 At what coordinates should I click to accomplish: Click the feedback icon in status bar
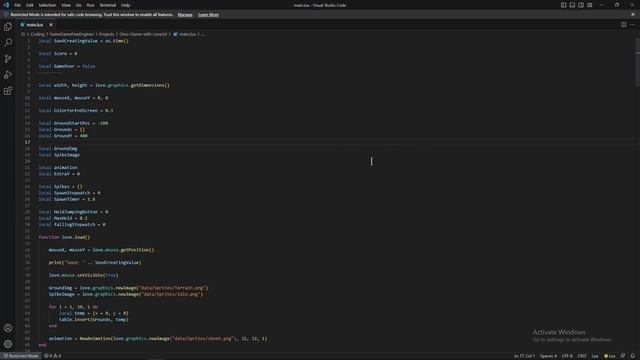point(623,356)
